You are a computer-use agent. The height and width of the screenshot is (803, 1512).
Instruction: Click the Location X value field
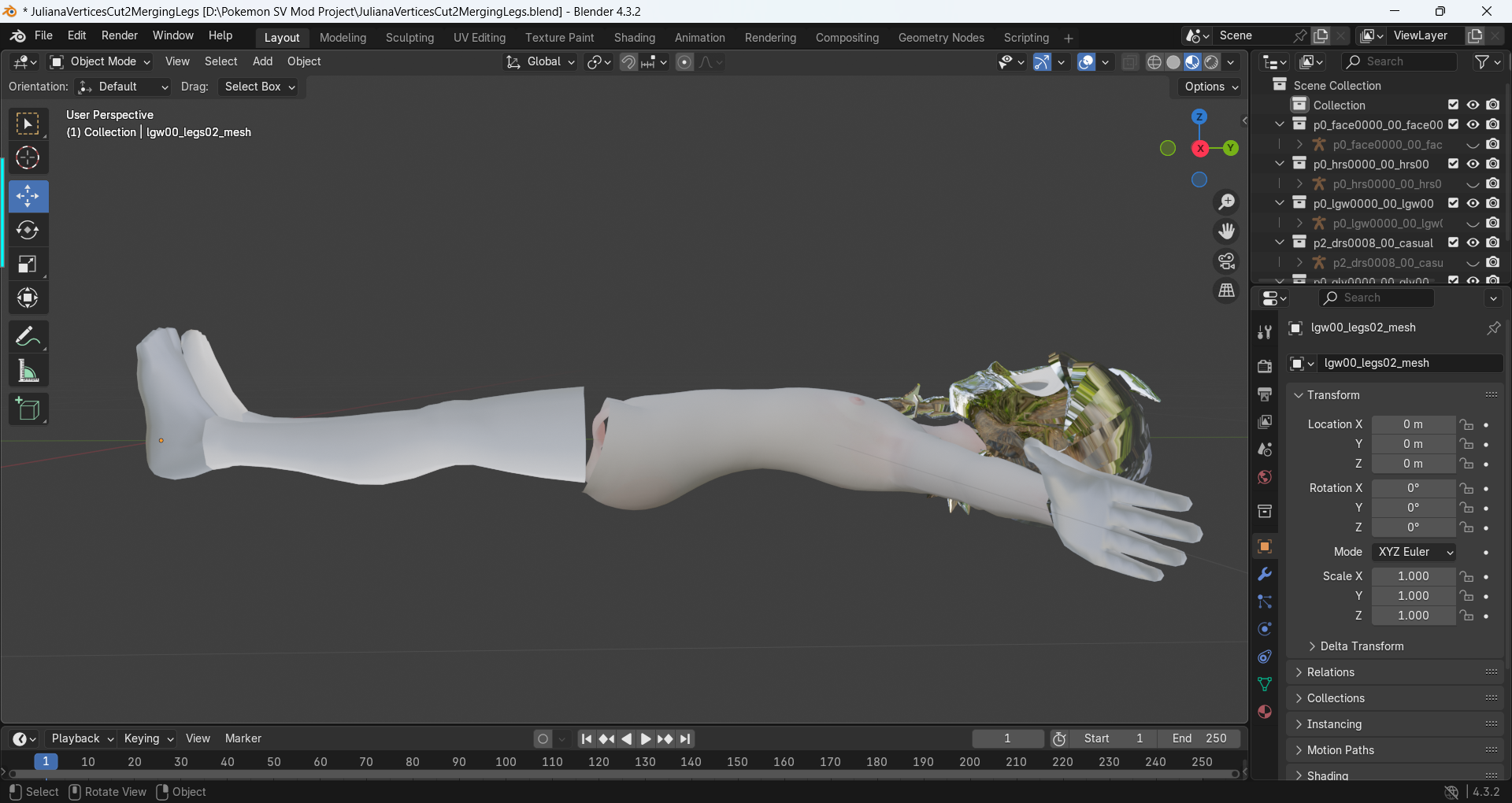coord(1414,424)
